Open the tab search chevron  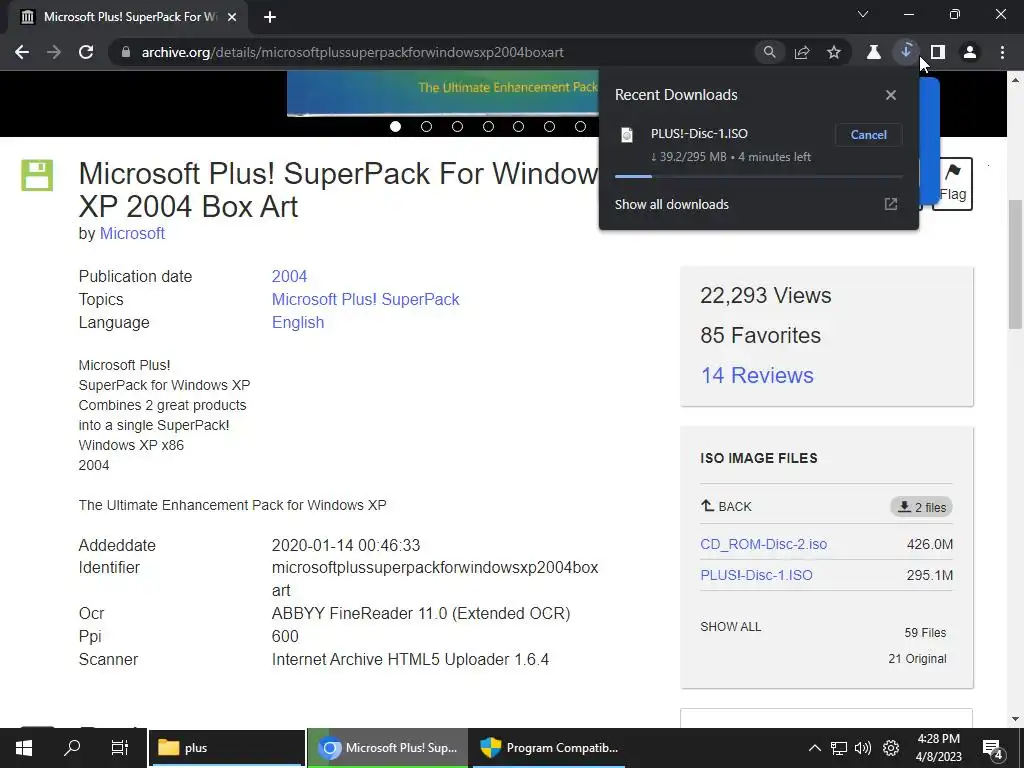[863, 14]
